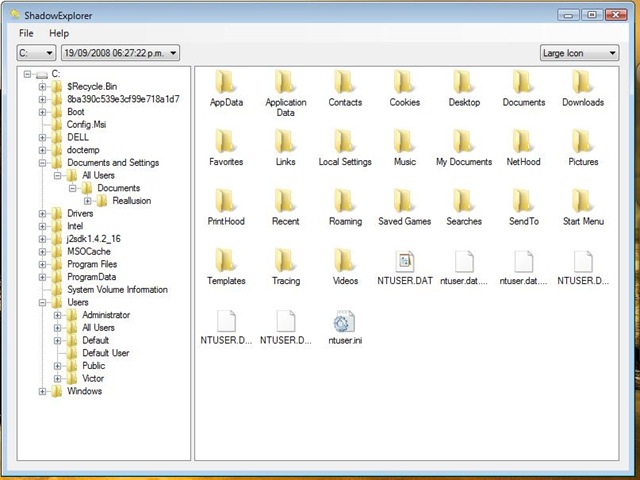This screenshot has width=640, height=480.
Task: Select the Contacts folder icon
Action: click(x=345, y=82)
